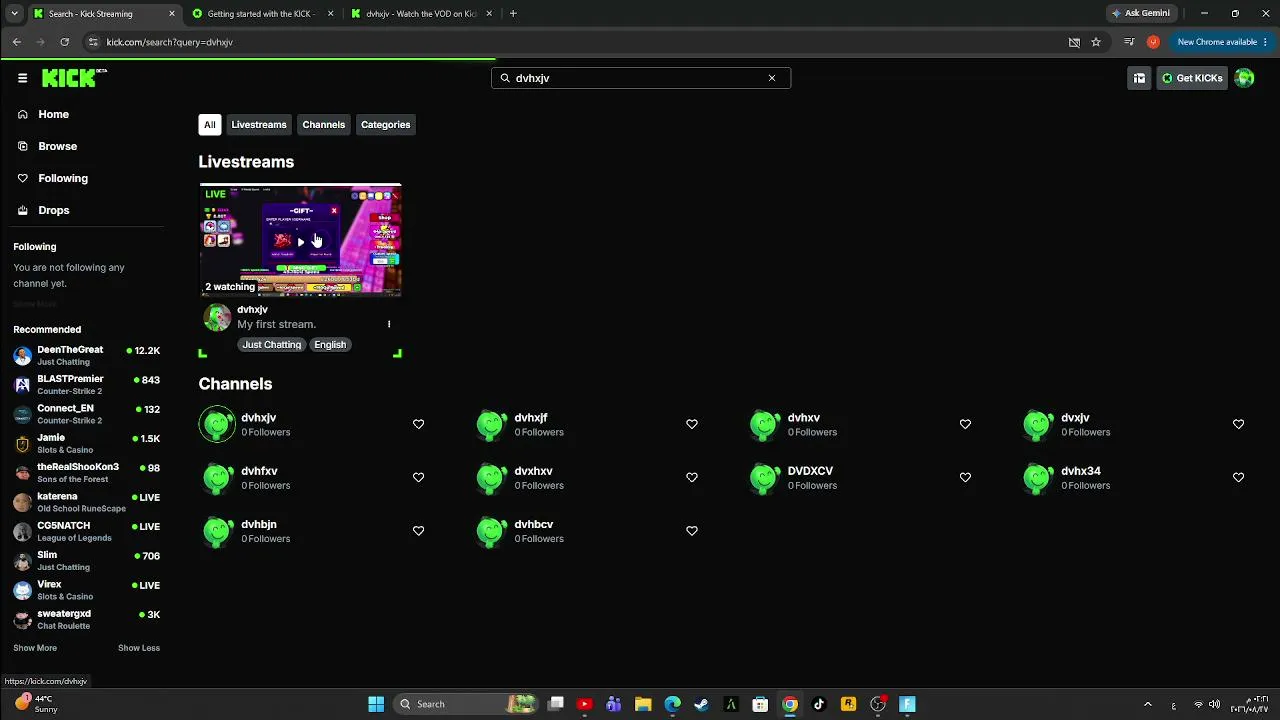This screenshot has width=1280, height=720.
Task: Open a new browser tab
Action: 513,14
